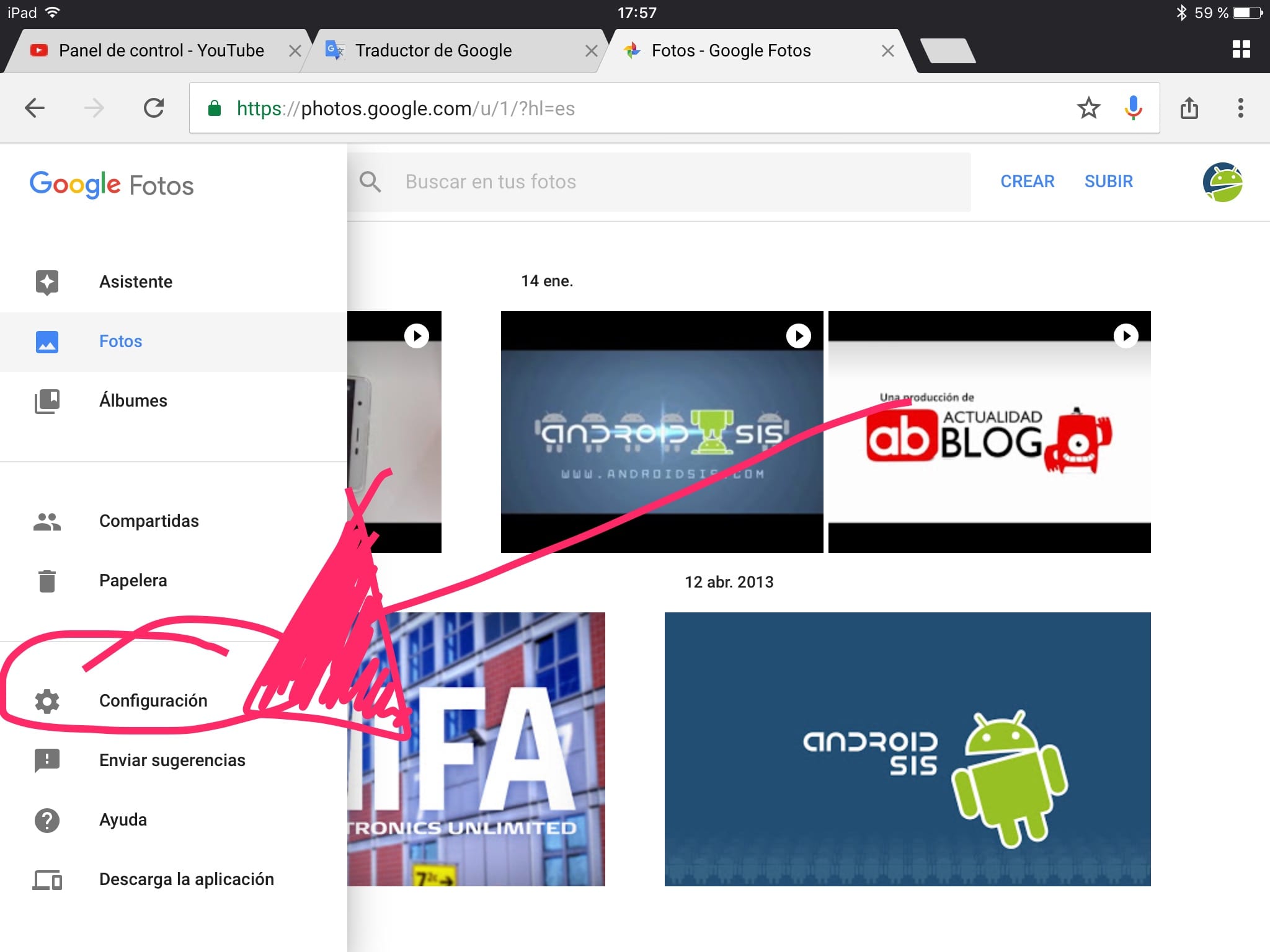Open Álbumes menu entry
1270x952 pixels.
174,401
